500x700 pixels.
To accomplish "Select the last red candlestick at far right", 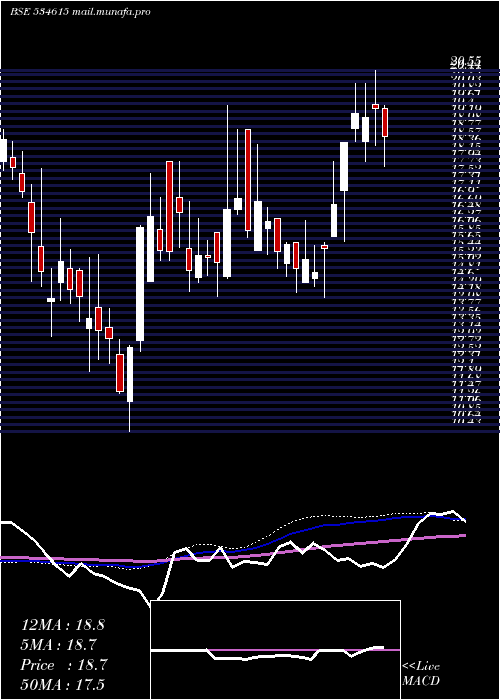I will [x=385, y=122].
